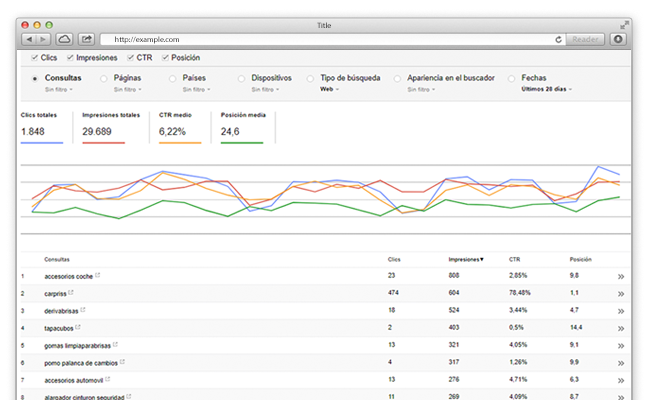Expand details arrows for carpriss row
650x400 pixels.
(x=621, y=294)
